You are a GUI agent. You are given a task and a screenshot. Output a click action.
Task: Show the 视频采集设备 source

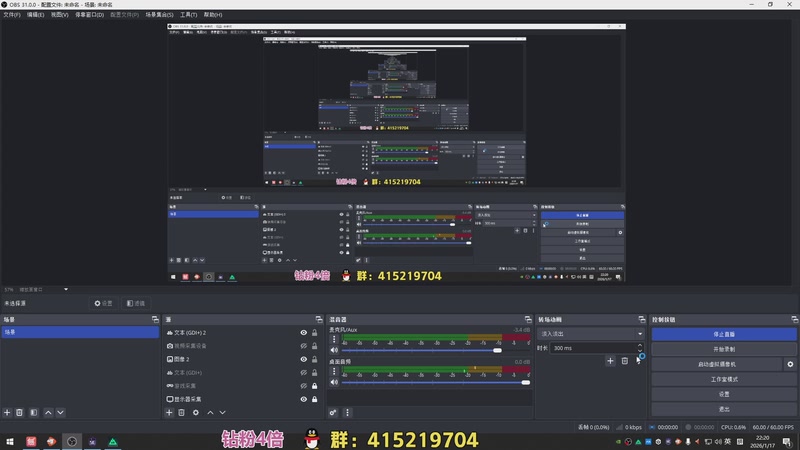click(304, 346)
